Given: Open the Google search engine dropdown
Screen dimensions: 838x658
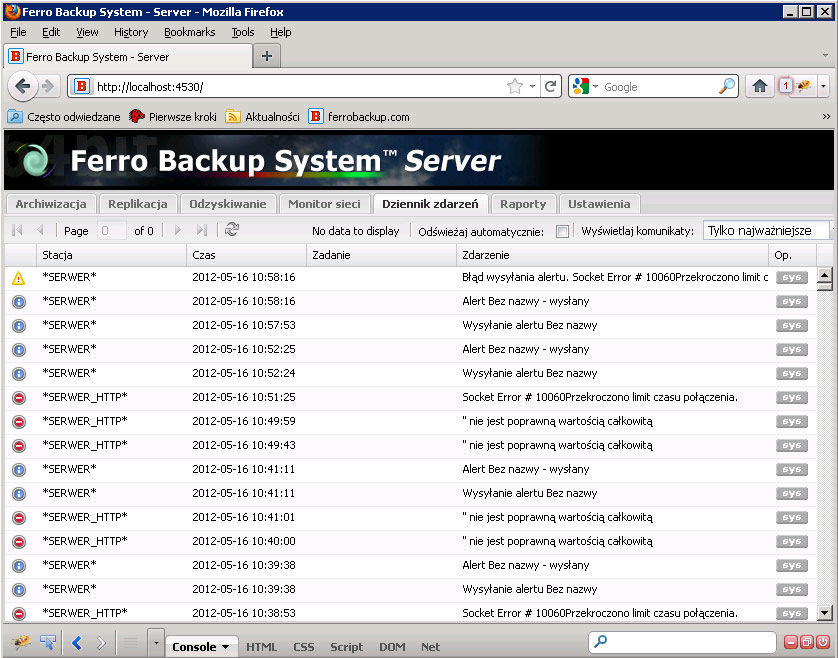Looking at the screenshot, I should tap(584, 87).
